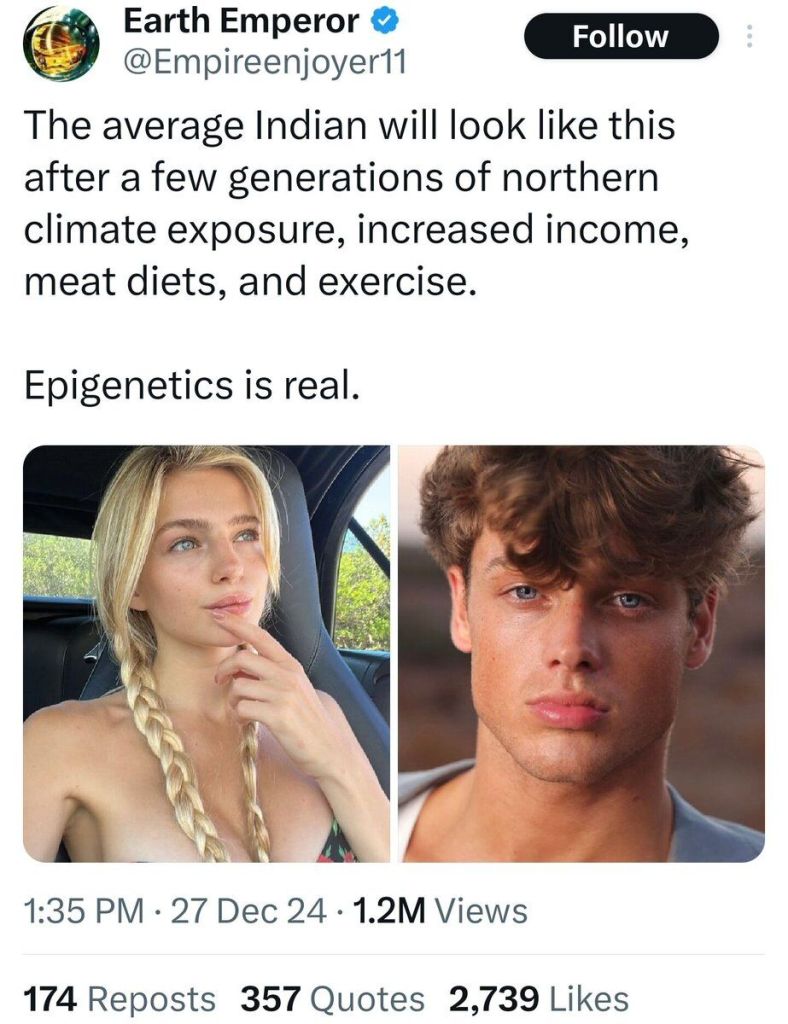Click the Views label text
788x1024 pixels.
pos(481,910)
